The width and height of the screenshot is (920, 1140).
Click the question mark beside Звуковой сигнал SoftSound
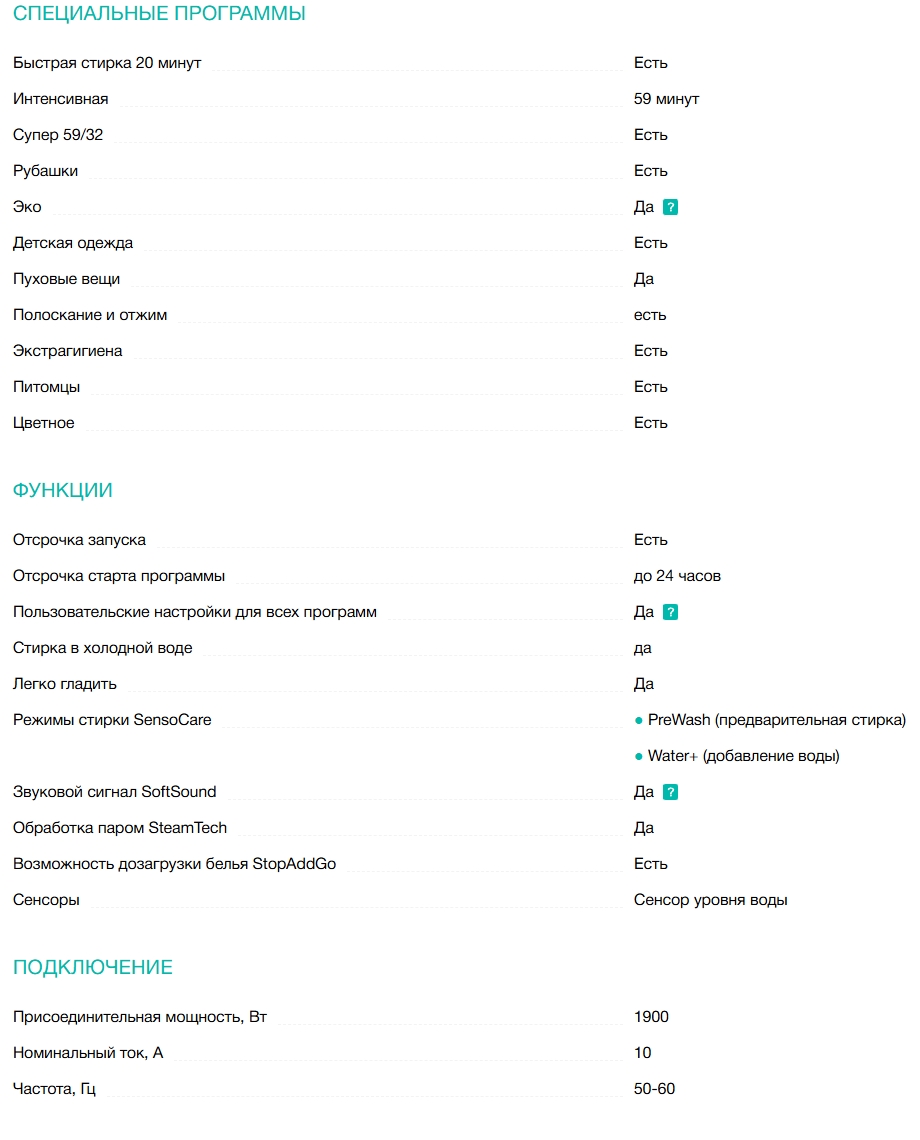pos(671,792)
